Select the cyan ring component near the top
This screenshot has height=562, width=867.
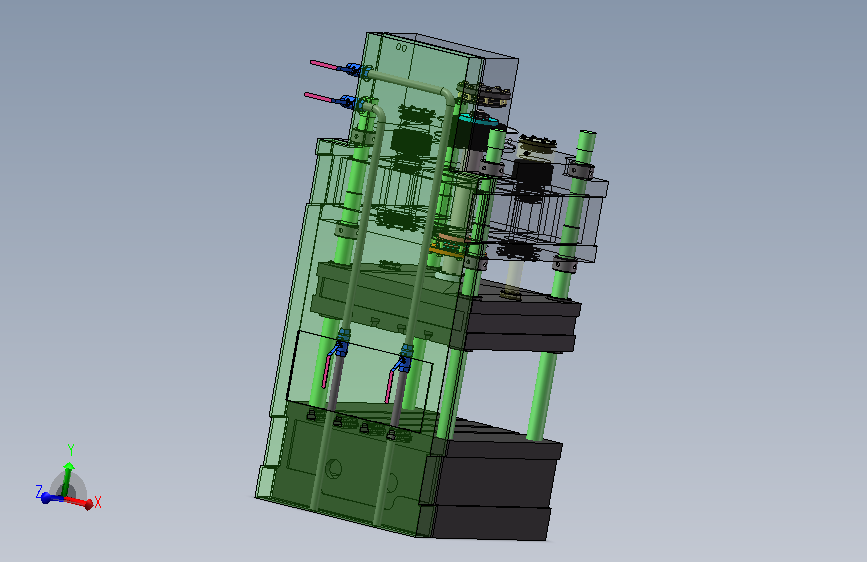pyautogui.click(x=477, y=119)
